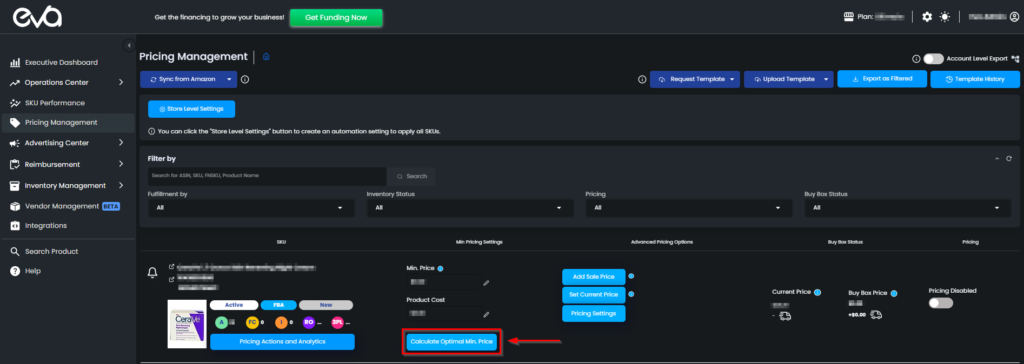Screen dimensions: 1024x364
Task: Click the store Plan icon
Action: [849, 17]
